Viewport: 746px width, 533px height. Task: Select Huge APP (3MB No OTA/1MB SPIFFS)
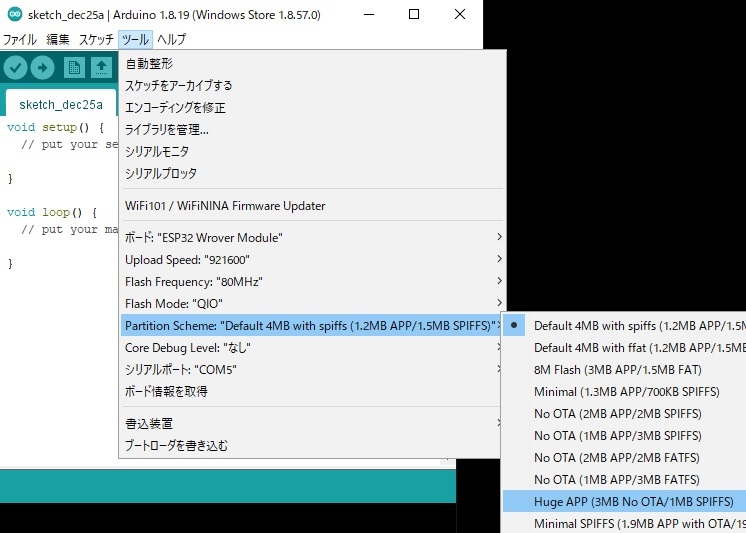(x=624, y=502)
